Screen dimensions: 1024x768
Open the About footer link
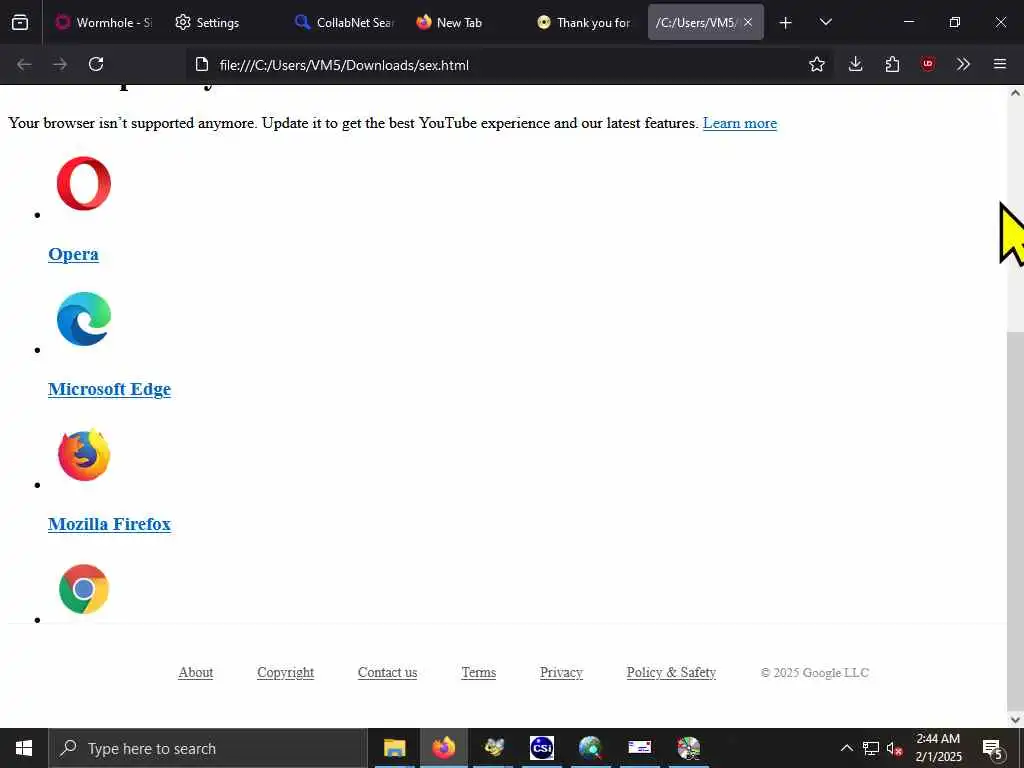(x=196, y=673)
